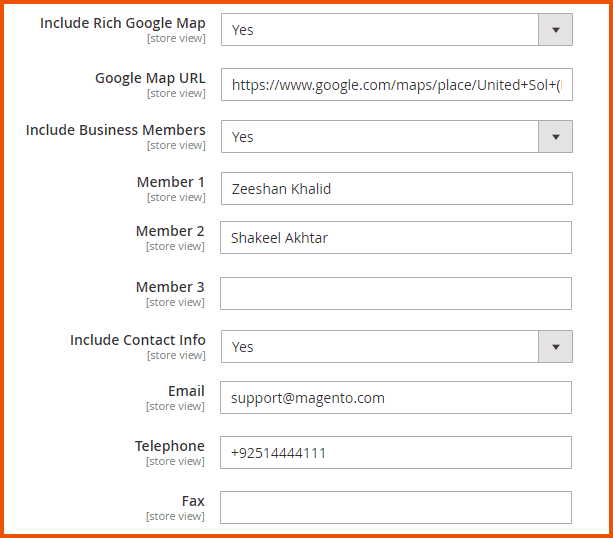
Task: Click the Telephone label text
Action: 170,446
